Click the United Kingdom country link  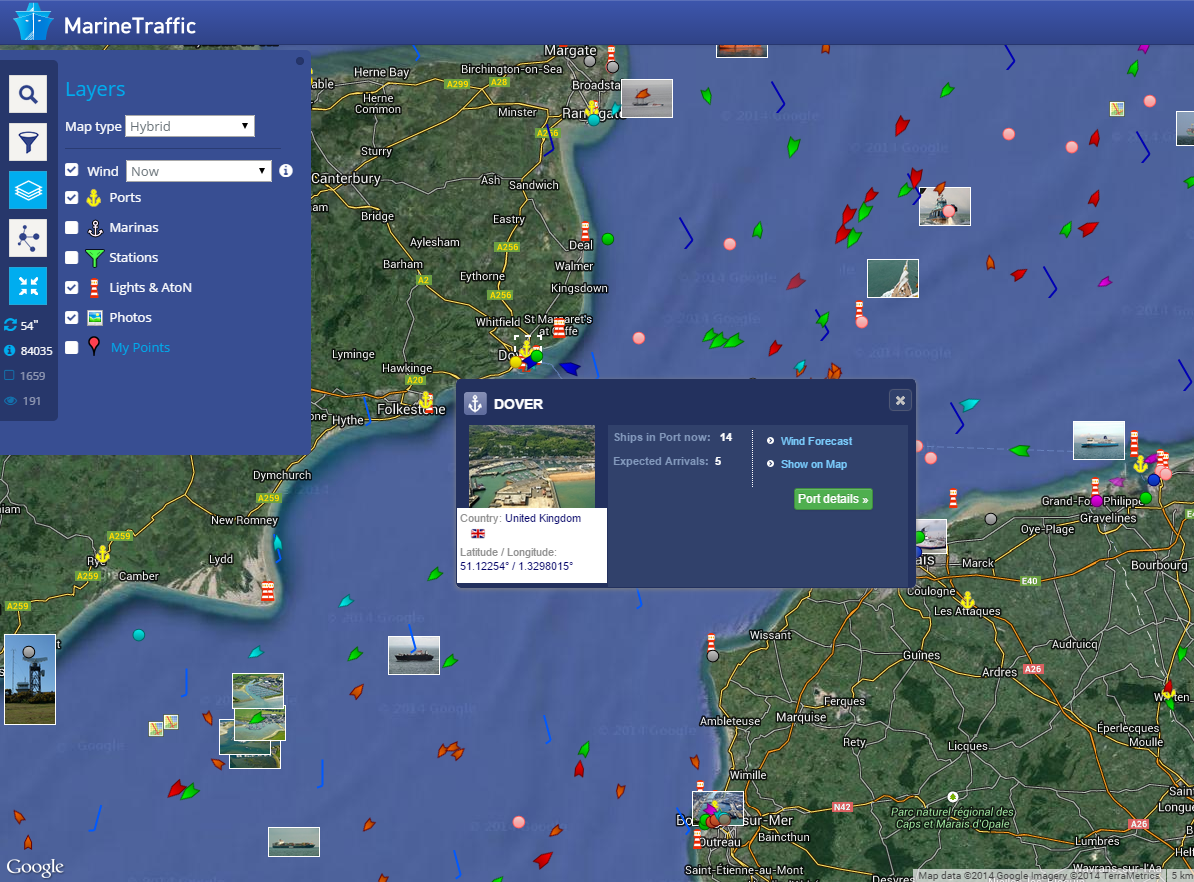(543, 518)
